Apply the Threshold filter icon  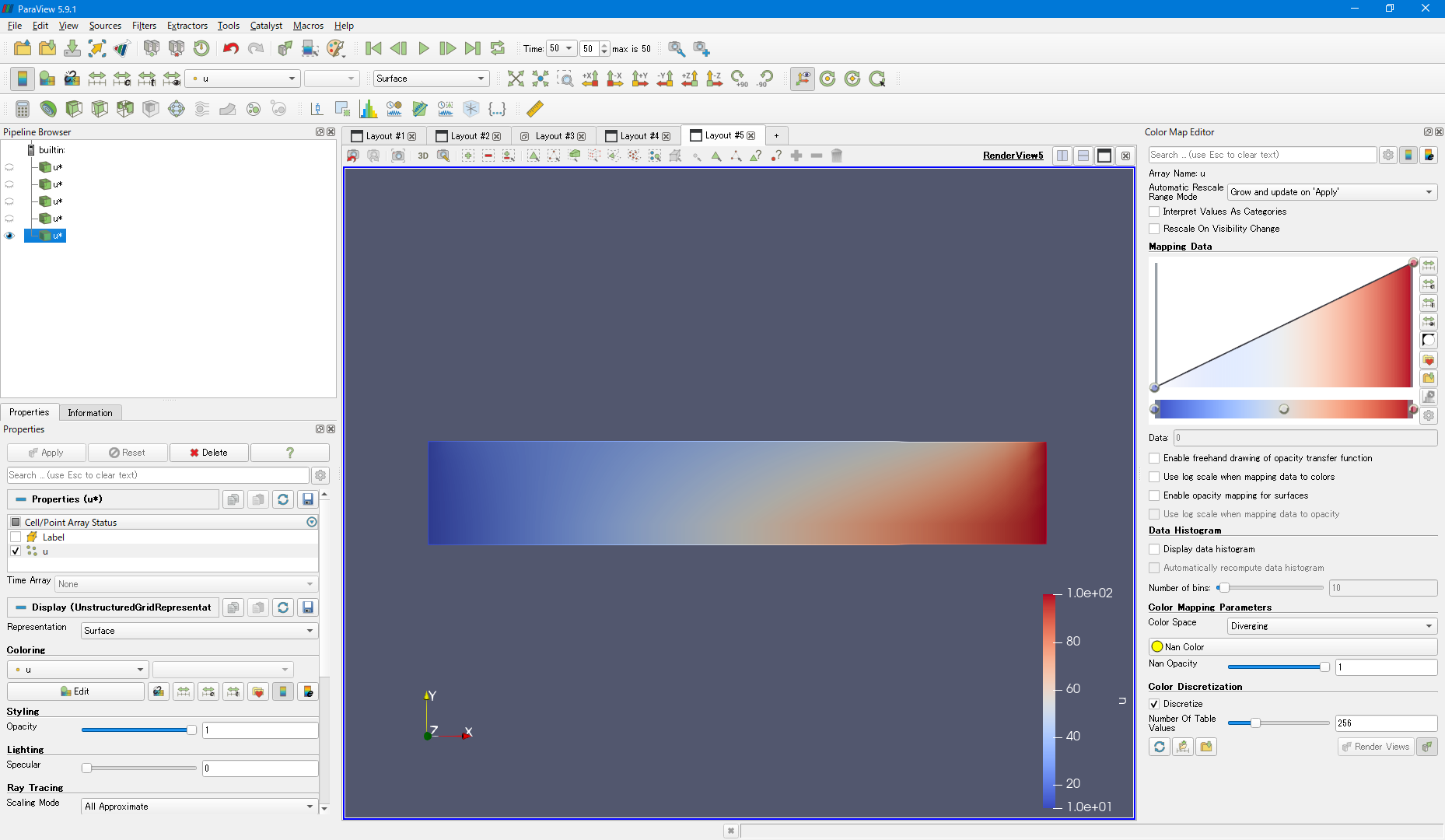[x=125, y=109]
